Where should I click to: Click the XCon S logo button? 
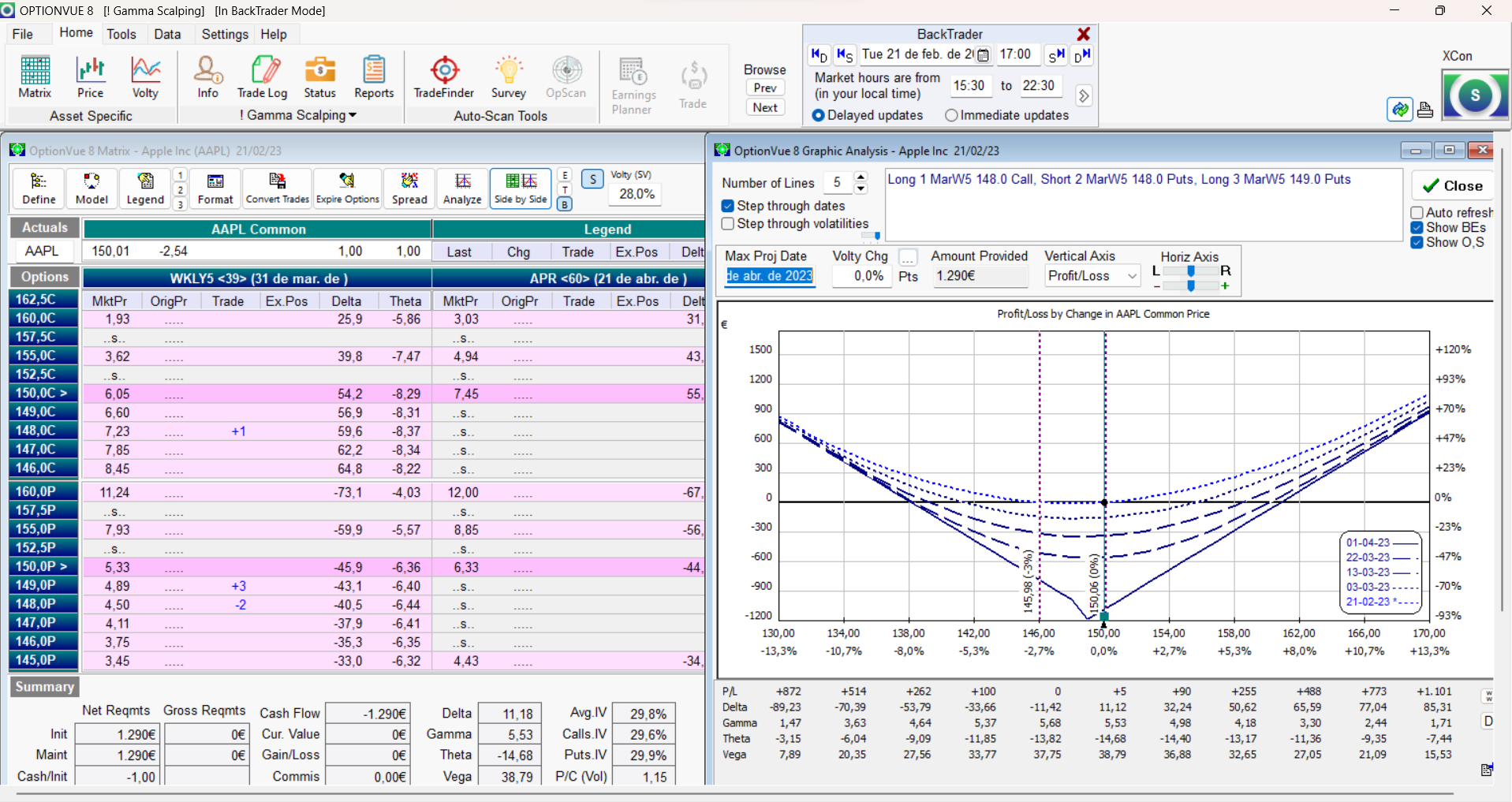point(1475,95)
